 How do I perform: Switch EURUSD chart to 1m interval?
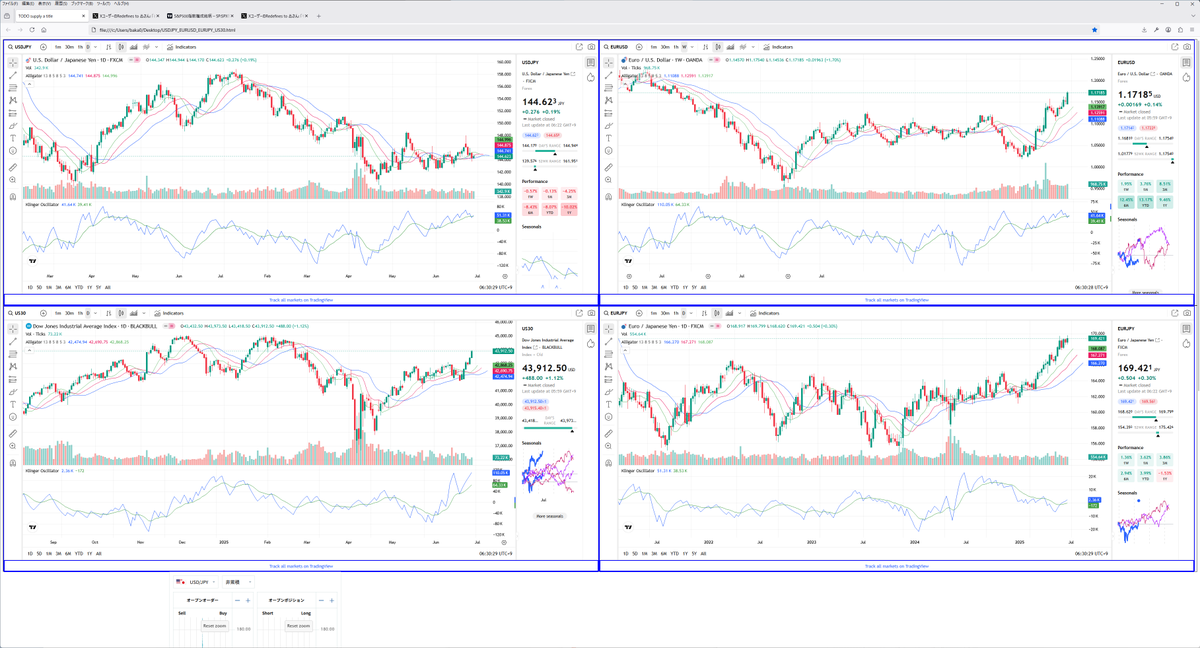point(654,47)
